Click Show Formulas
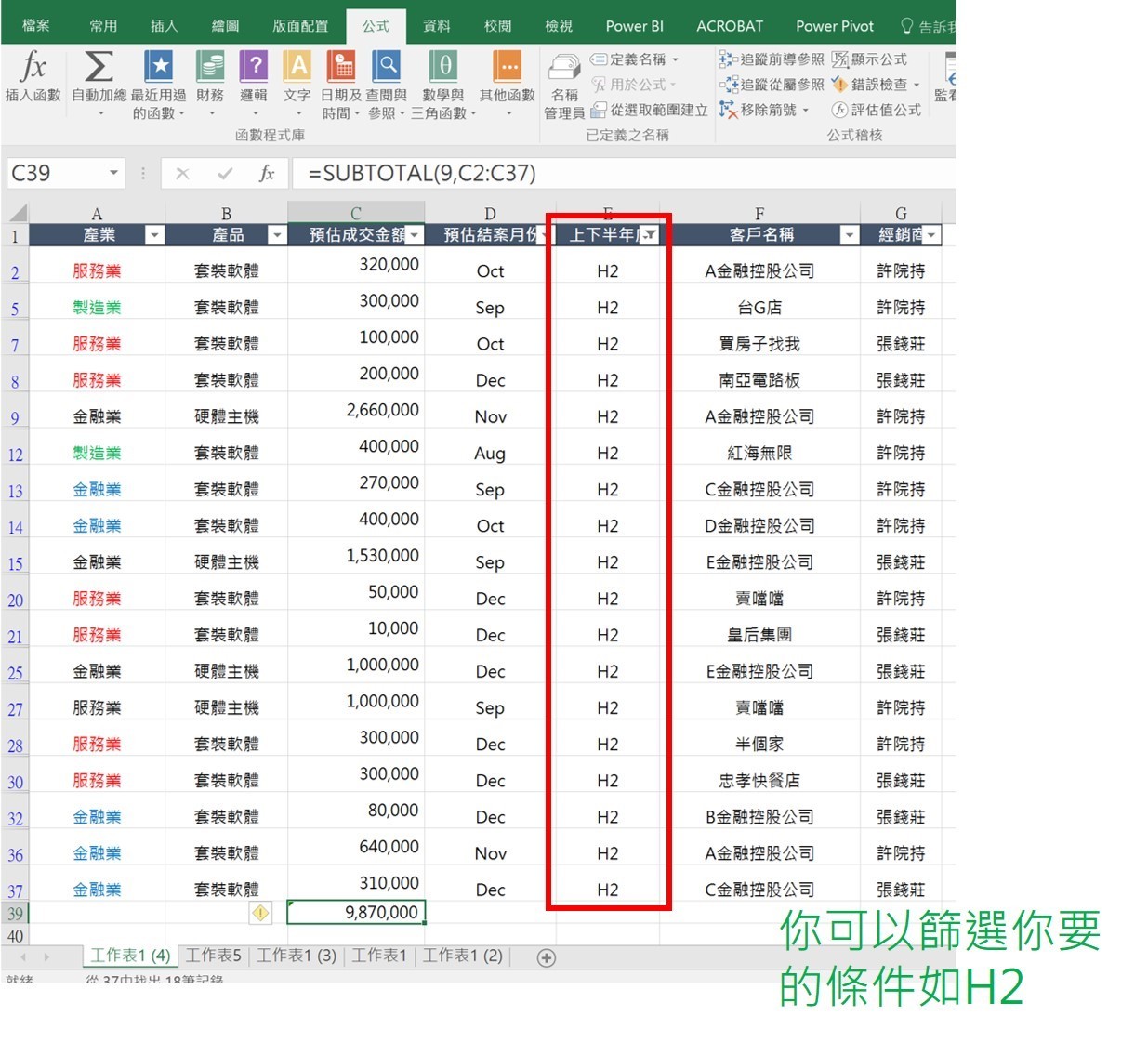 (869, 59)
